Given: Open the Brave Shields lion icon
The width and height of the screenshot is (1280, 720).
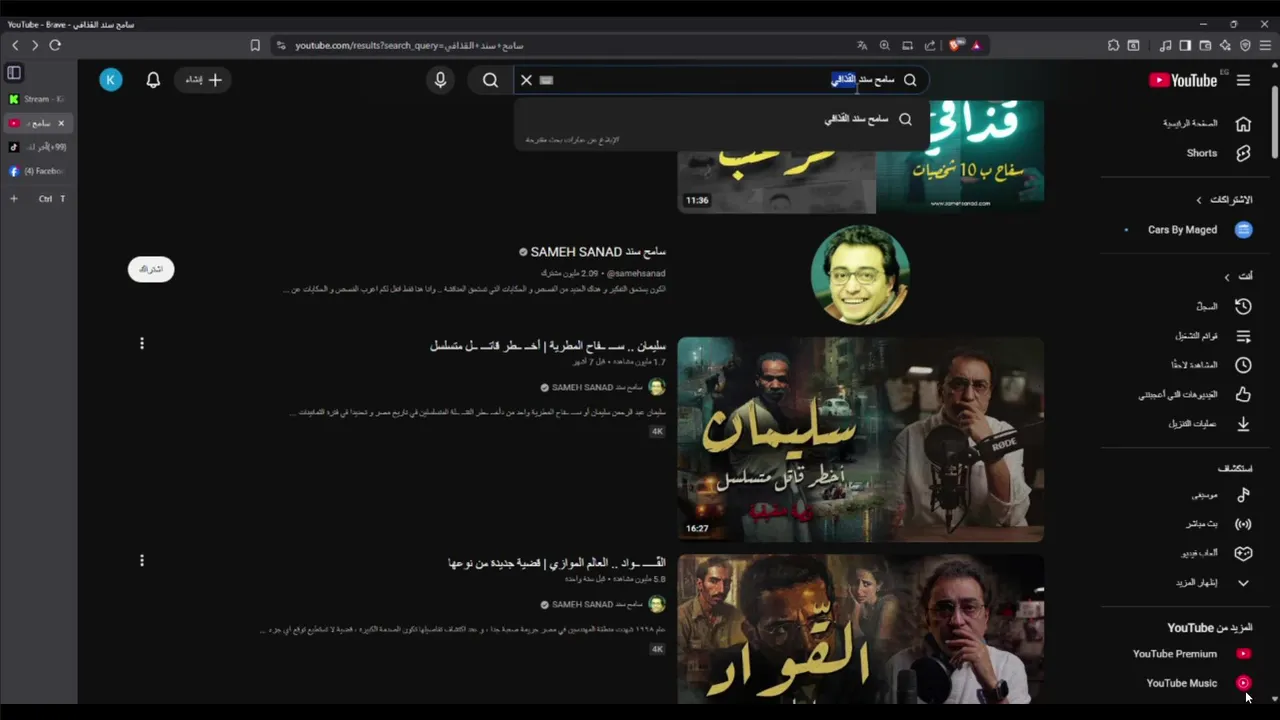Looking at the screenshot, I should coord(956,45).
